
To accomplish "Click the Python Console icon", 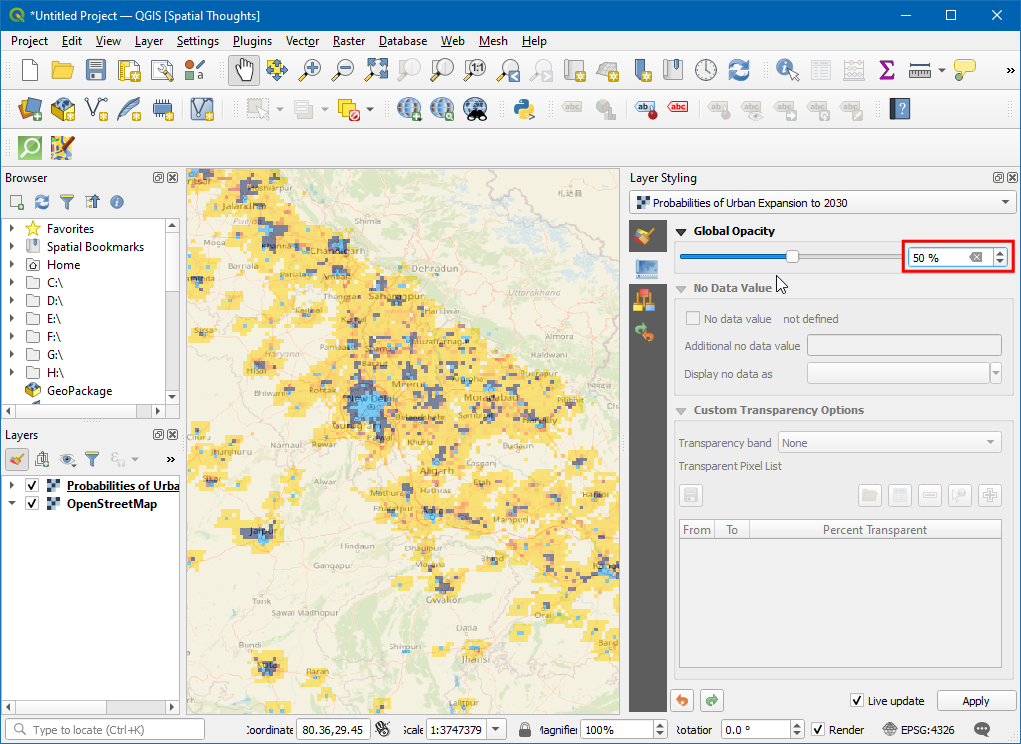I will click(x=523, y=109).
